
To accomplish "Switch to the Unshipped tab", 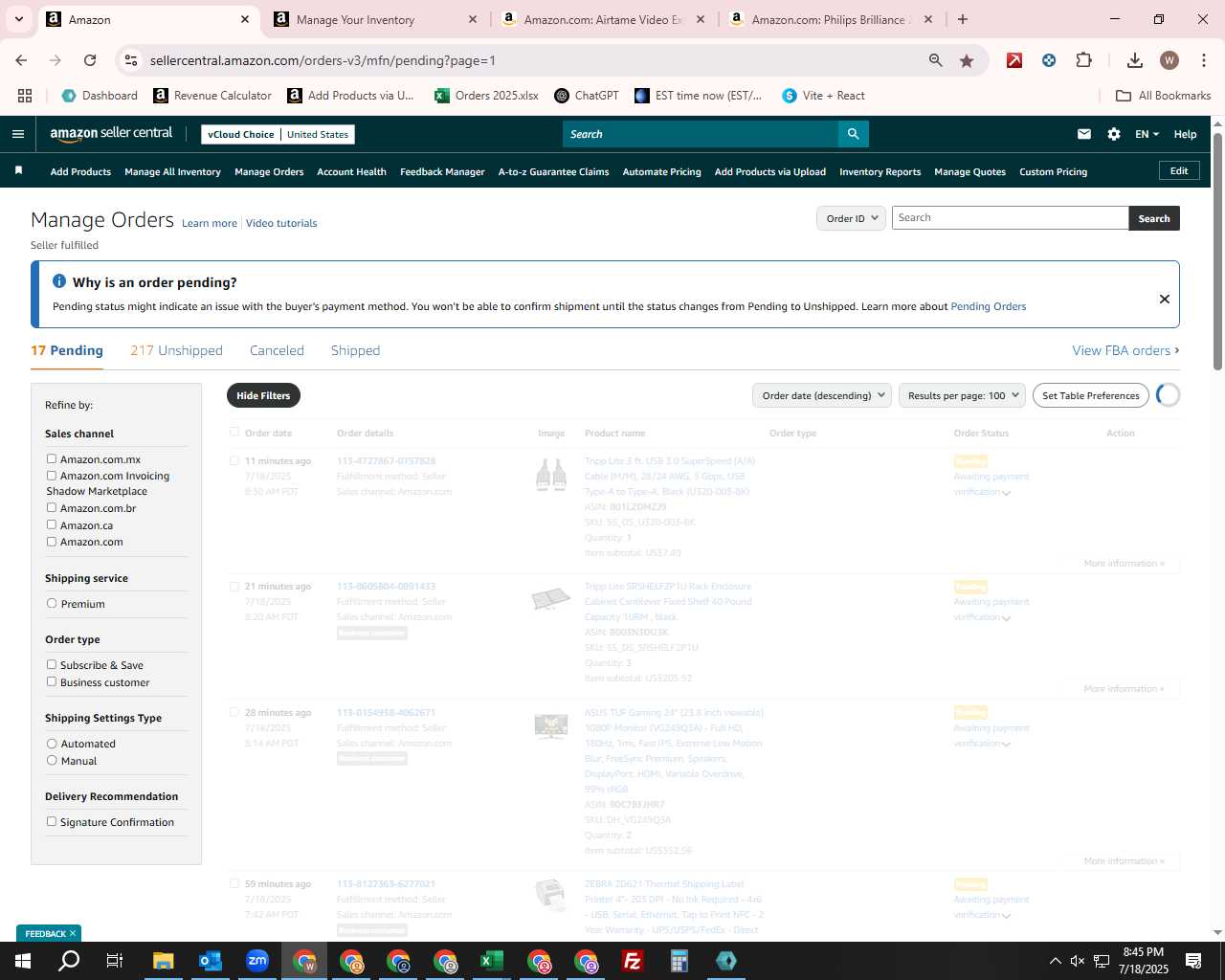I will coord(176,350).
